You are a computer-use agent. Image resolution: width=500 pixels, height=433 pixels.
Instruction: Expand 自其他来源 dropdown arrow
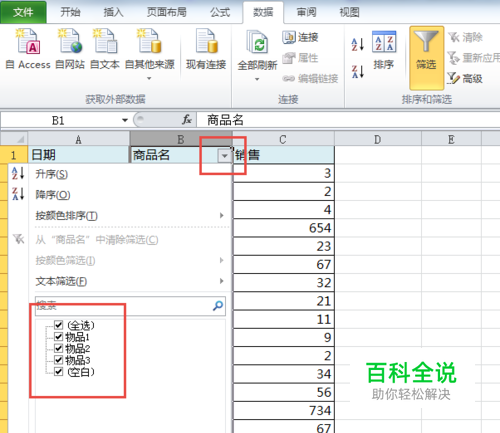(x=149, y=79)
